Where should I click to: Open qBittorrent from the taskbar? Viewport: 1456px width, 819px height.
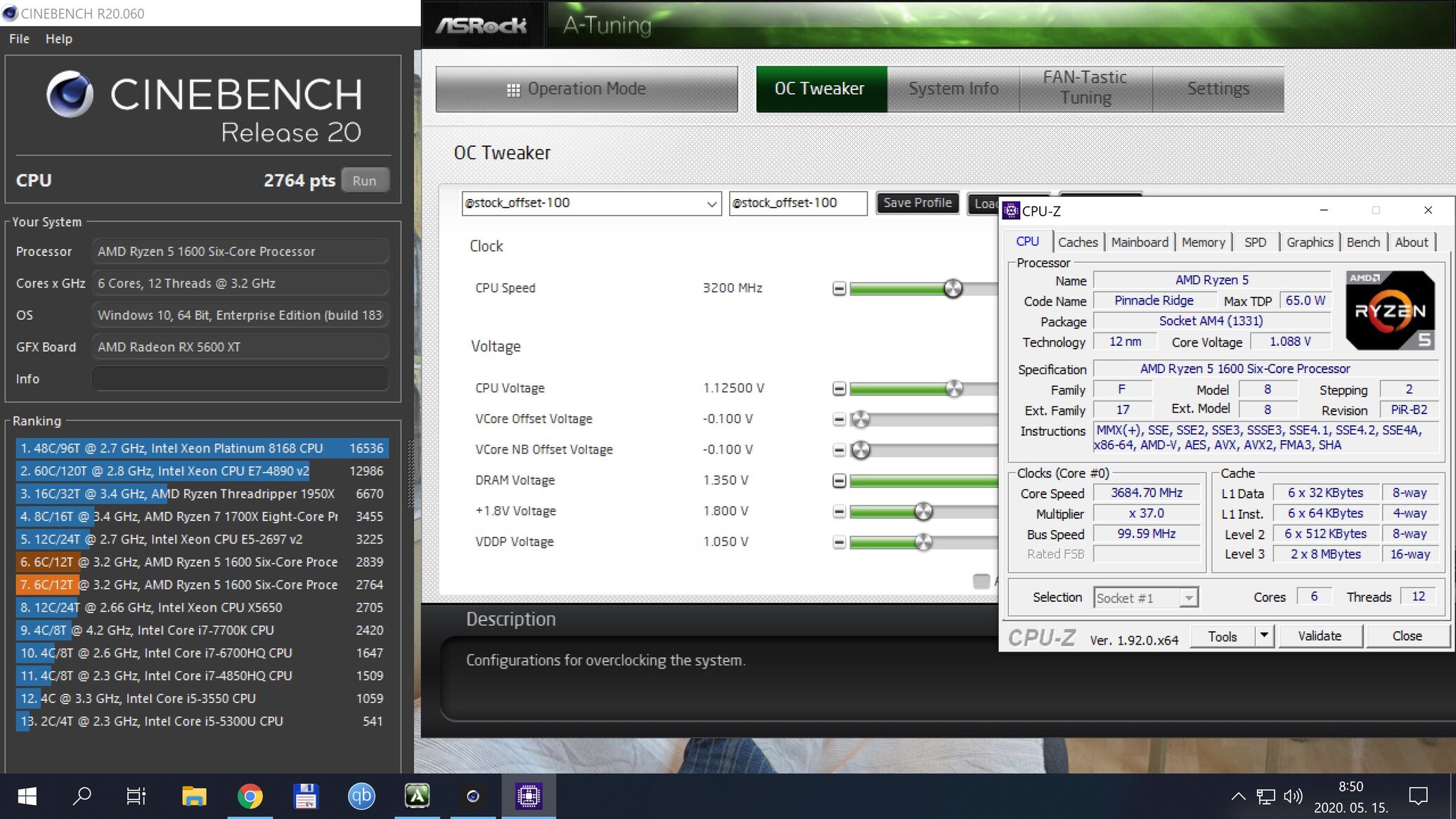[x=361, y=797]
